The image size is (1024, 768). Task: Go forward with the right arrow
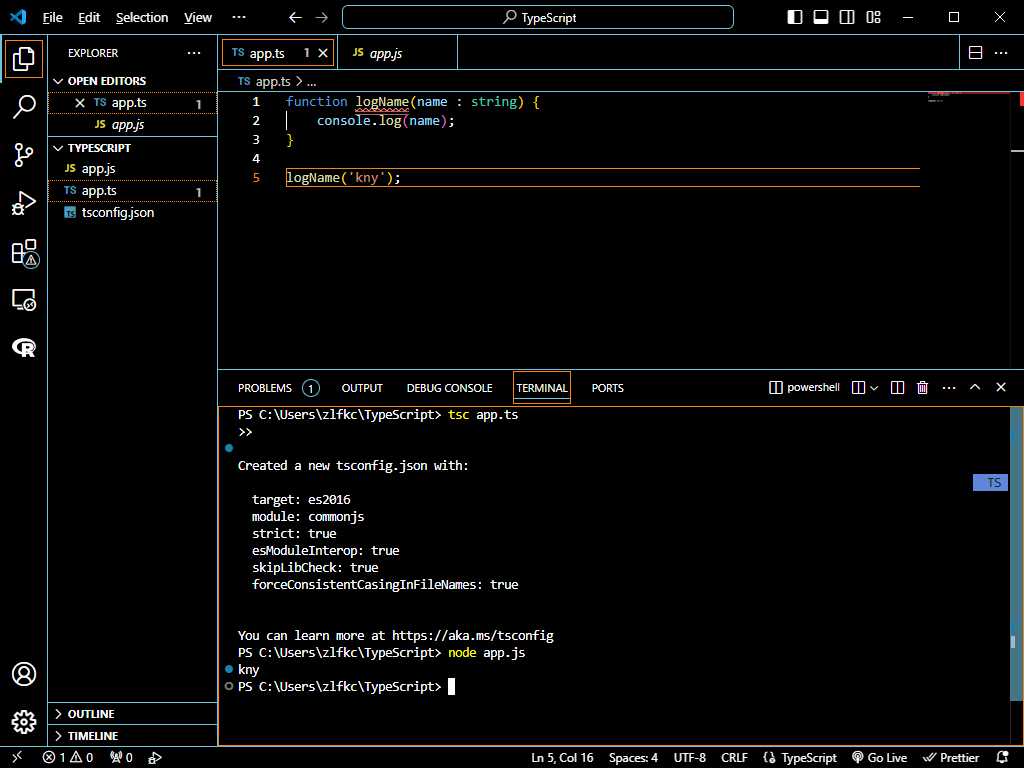pyautogui.click(x=321, y=18)
